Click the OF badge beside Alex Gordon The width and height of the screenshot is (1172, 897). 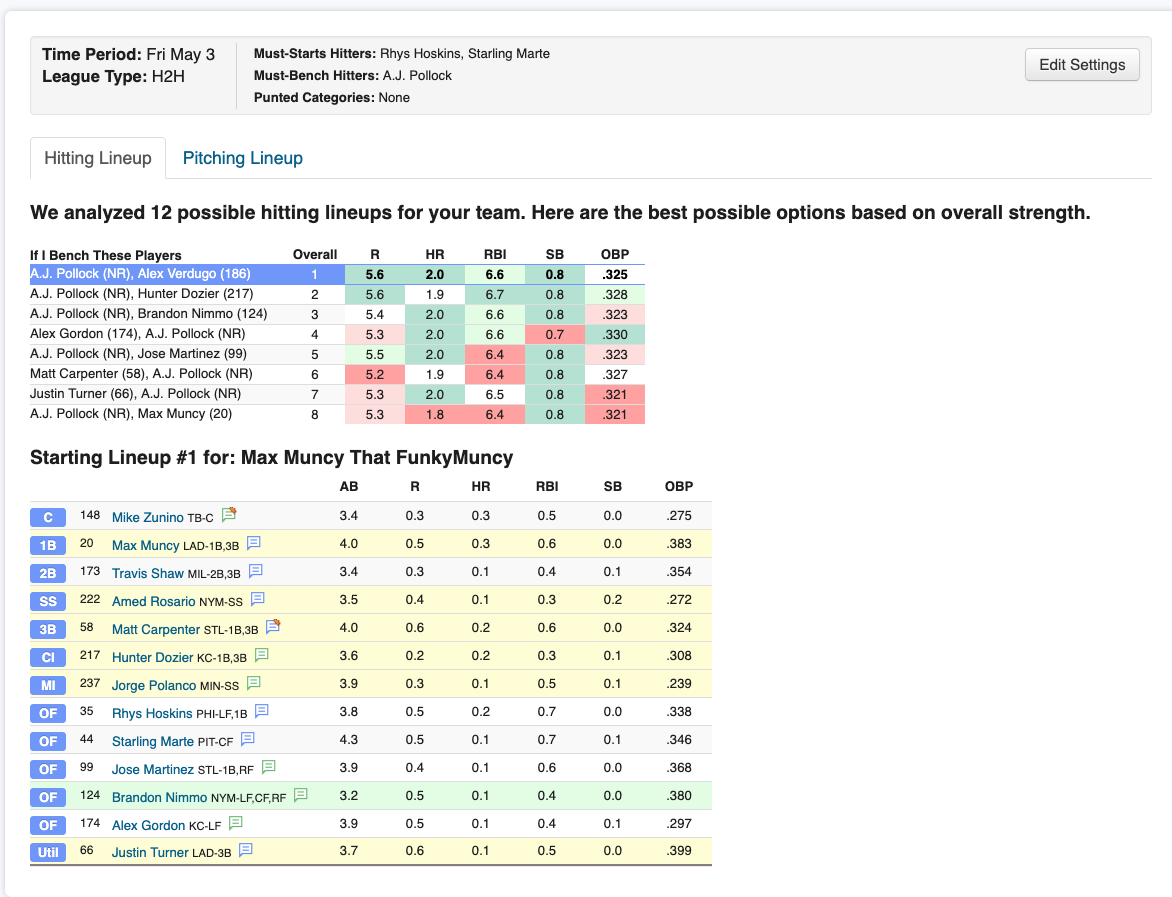[x=48, y=825]
